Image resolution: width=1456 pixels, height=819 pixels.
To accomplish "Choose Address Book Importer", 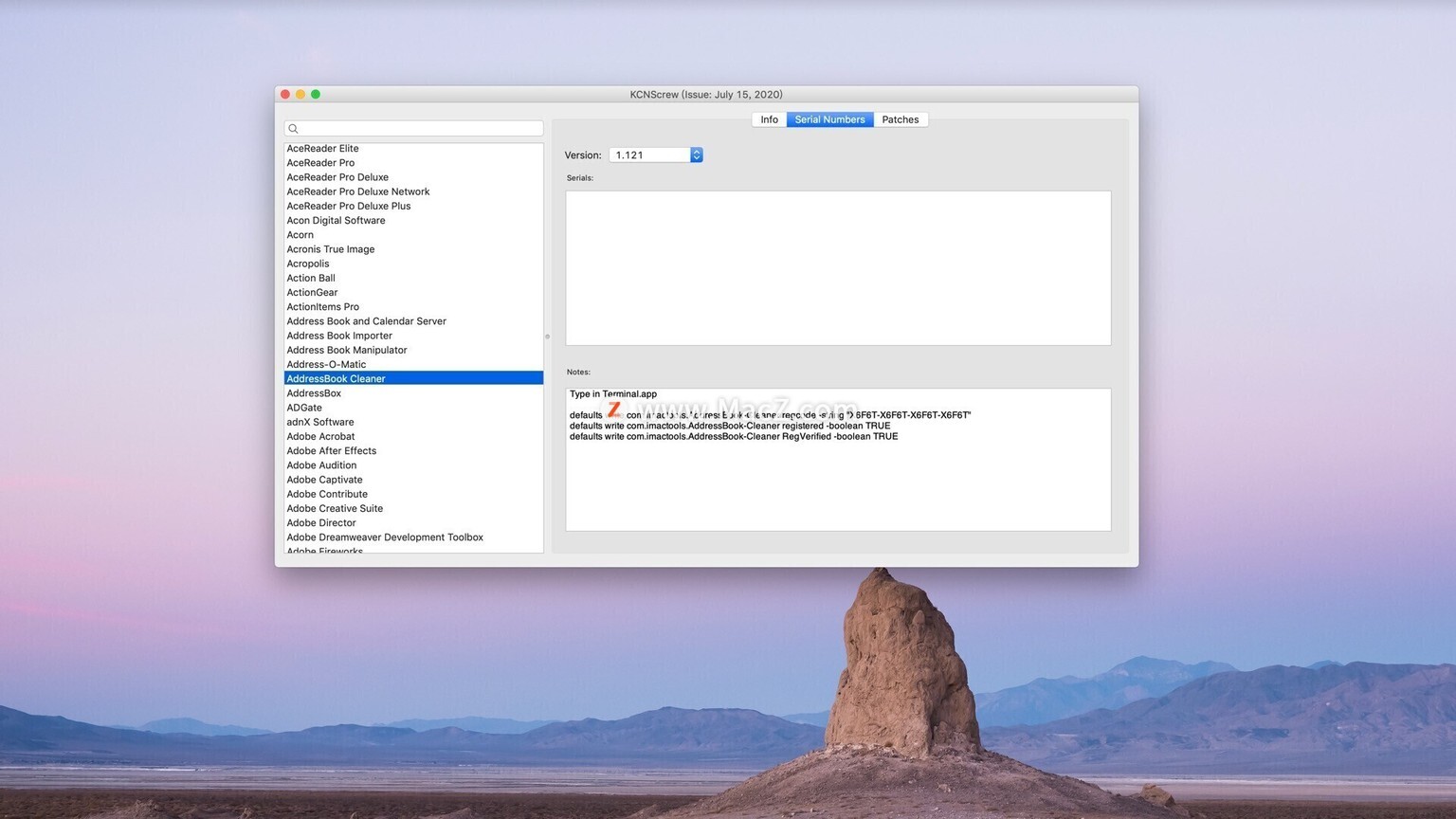I will 413,336.
